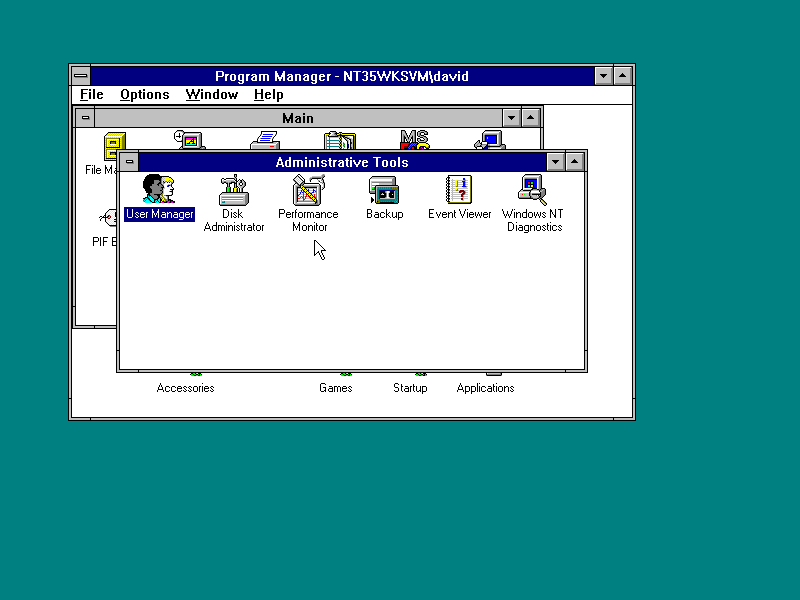This screenshot has height=600, width=800.
Task: Select the File Manager icon in Main window
Action: pos(115,145)
